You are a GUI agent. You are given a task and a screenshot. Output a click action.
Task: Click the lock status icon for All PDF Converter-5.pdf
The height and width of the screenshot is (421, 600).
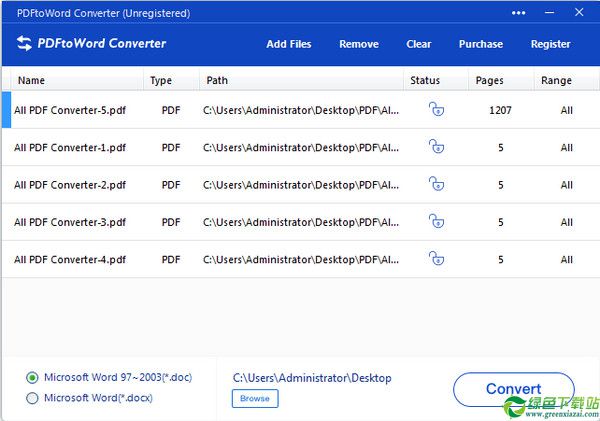436,109
